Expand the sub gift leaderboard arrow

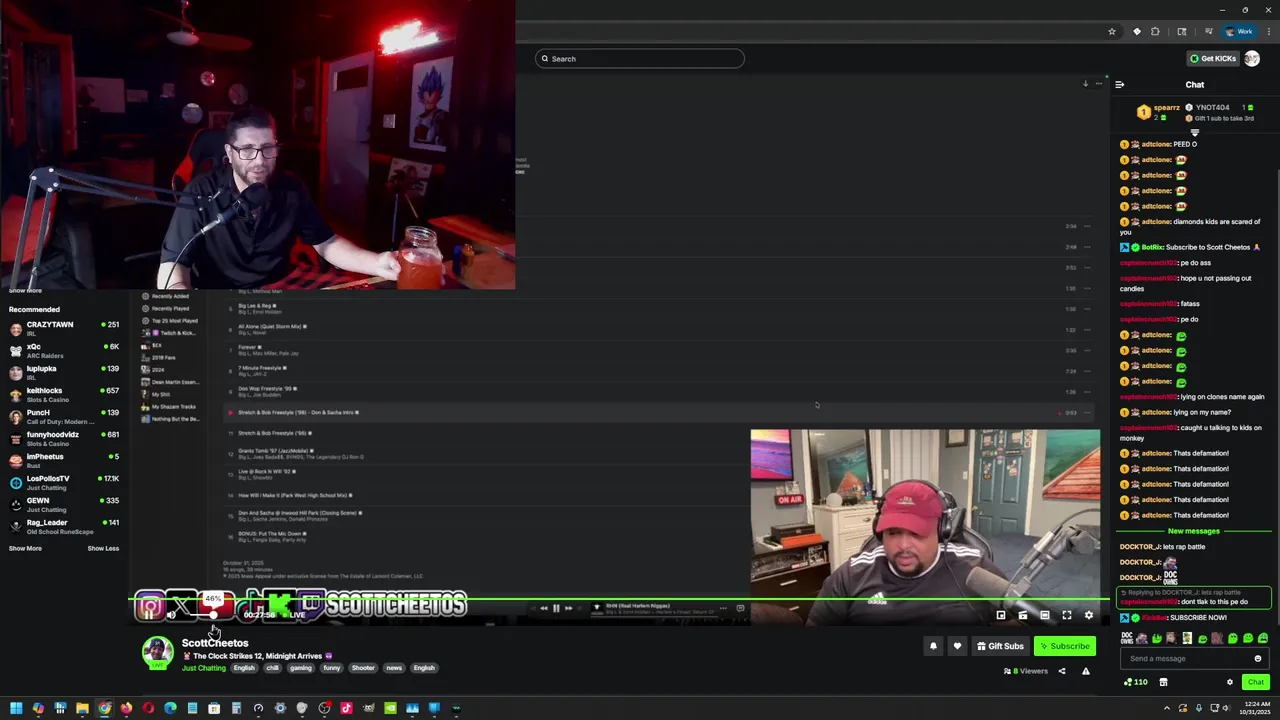tap(1194, 131)
